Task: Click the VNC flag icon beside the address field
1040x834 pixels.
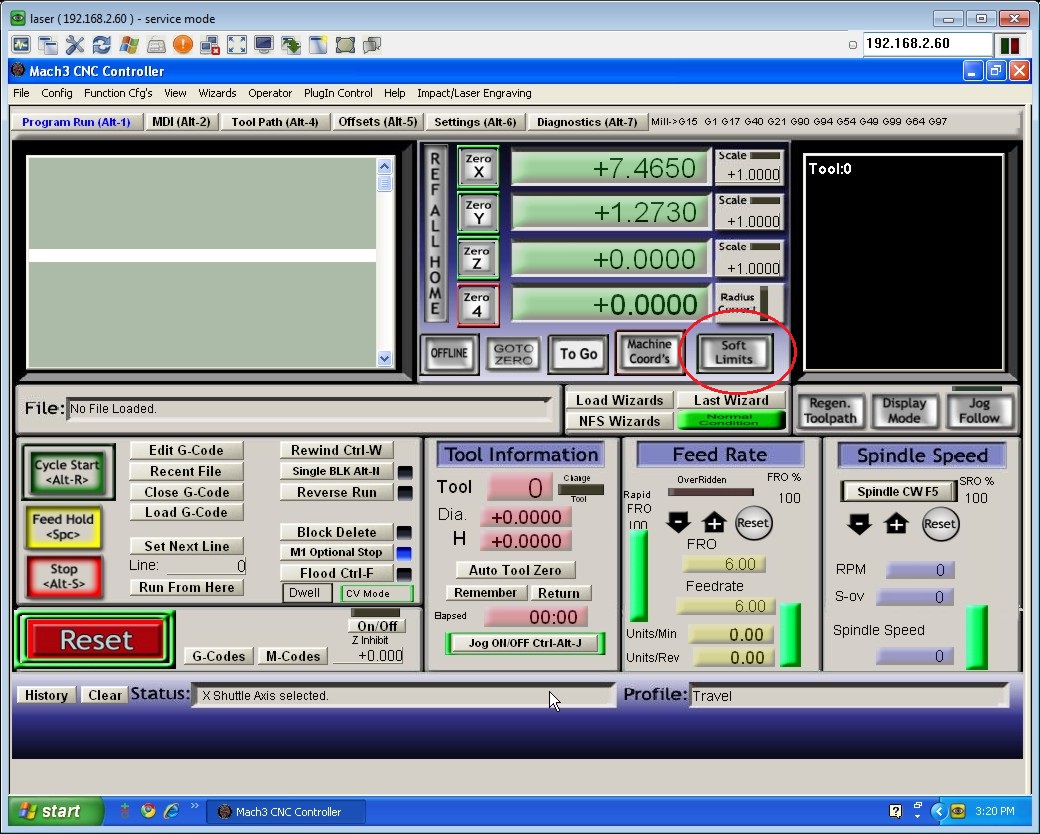Action: tap(1009, 45)
